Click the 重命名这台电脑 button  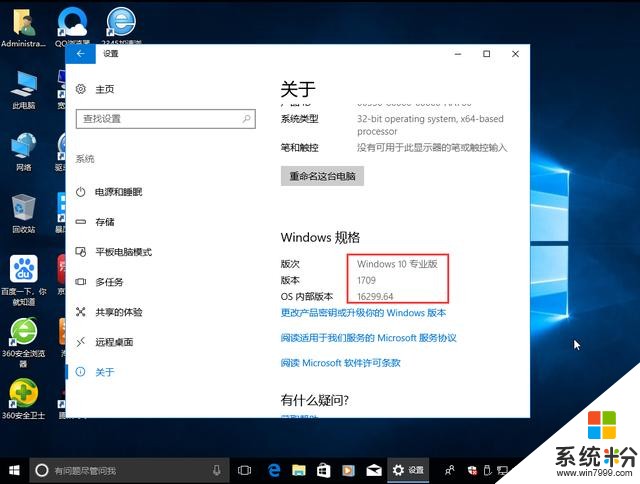pyautogui.click(x=322, y=176)
